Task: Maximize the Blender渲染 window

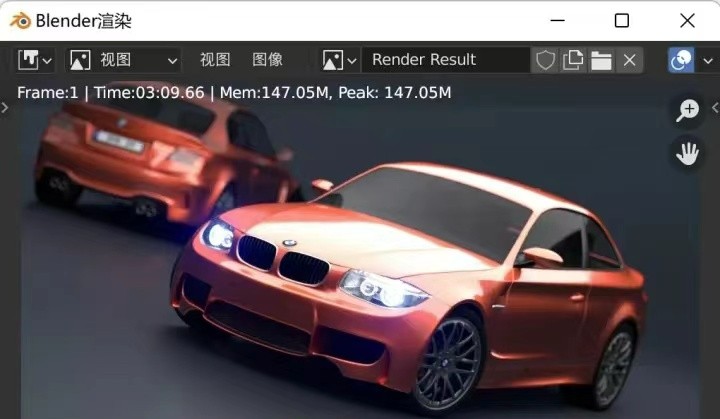Action: pyautogui.click(x=622, y=21)
